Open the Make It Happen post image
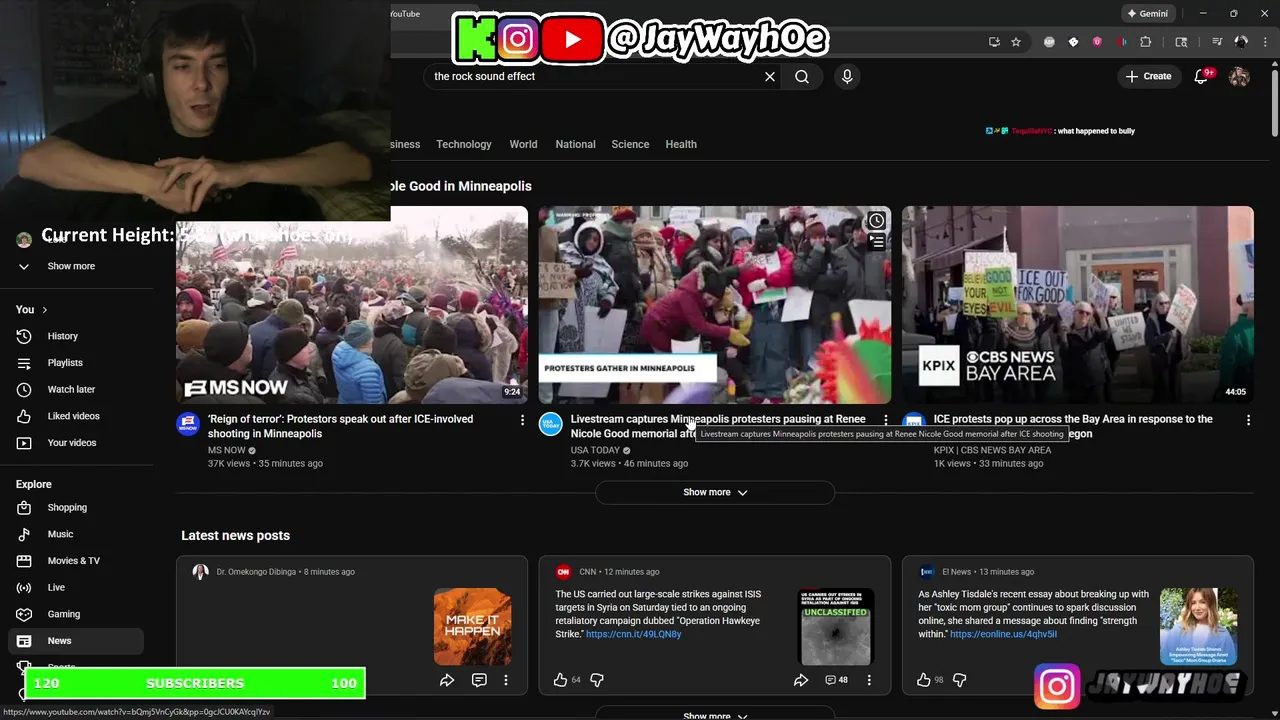This screenshot has height=720, width=1280. pos(473,627)
